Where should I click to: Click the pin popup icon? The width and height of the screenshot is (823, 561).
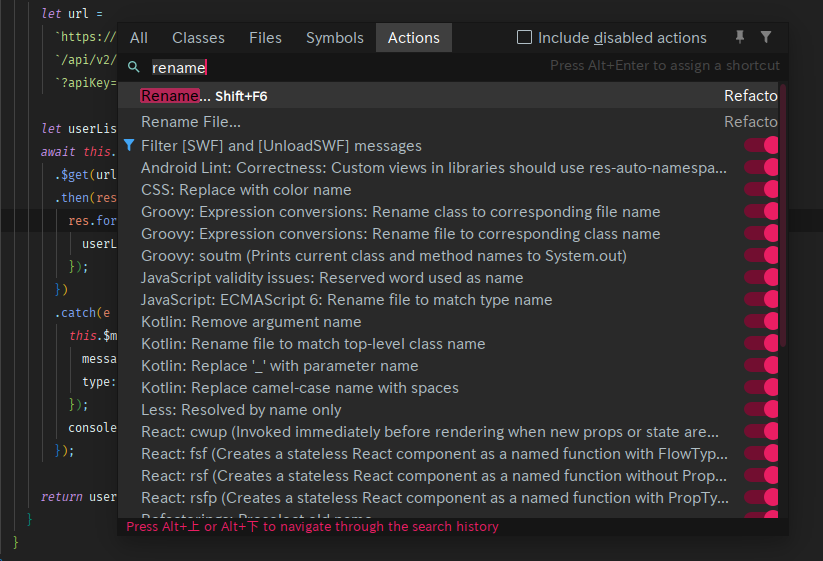pos(740,37)
